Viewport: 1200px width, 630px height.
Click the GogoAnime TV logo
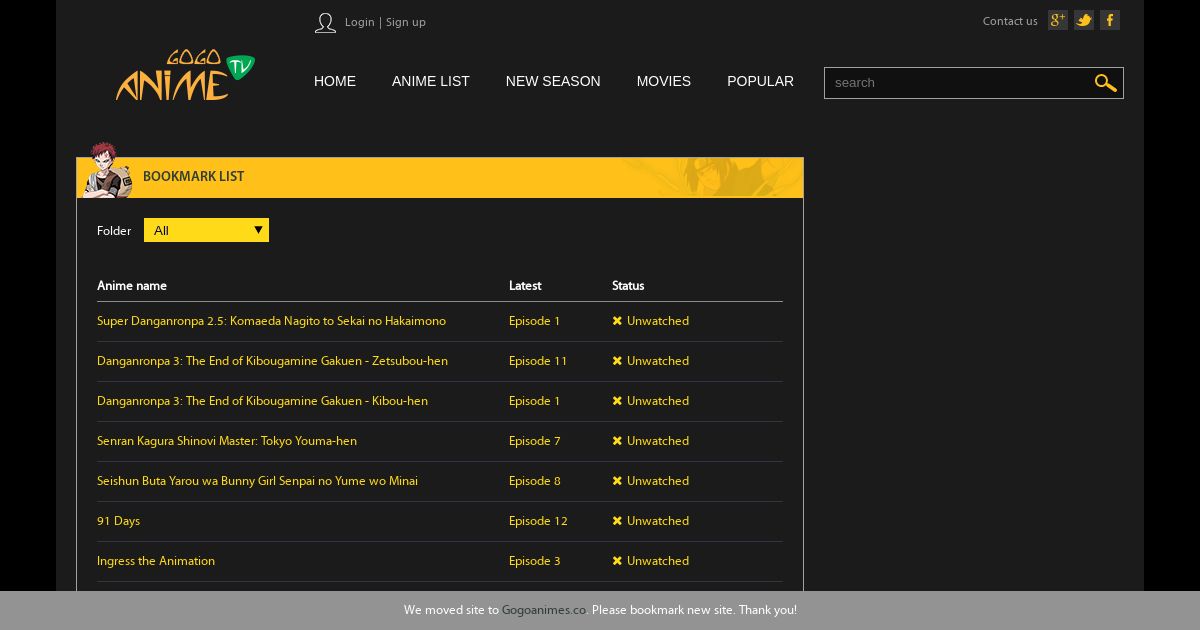[x=185, y=75]
